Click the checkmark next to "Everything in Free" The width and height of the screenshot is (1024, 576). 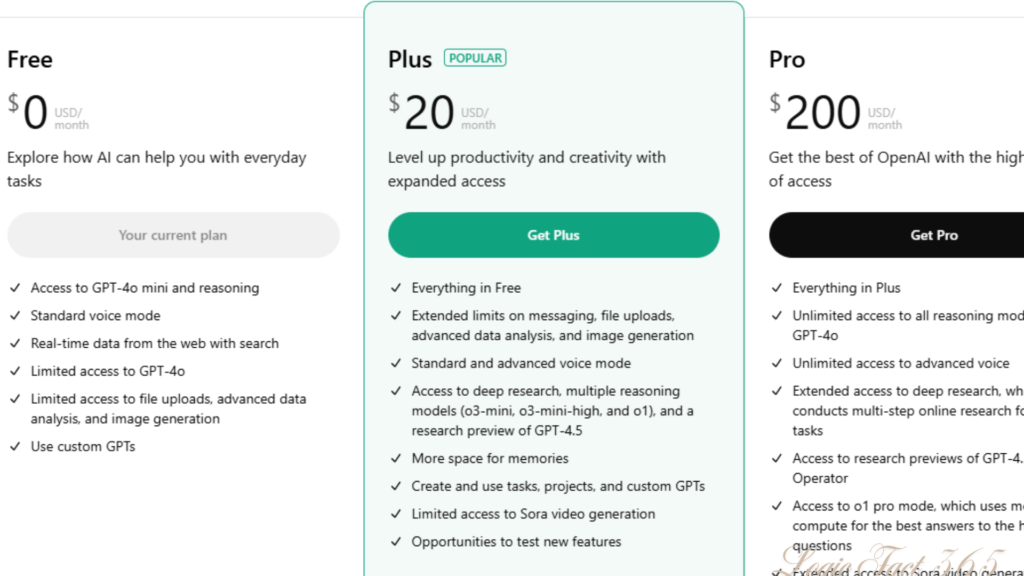[x=396, y=288]
